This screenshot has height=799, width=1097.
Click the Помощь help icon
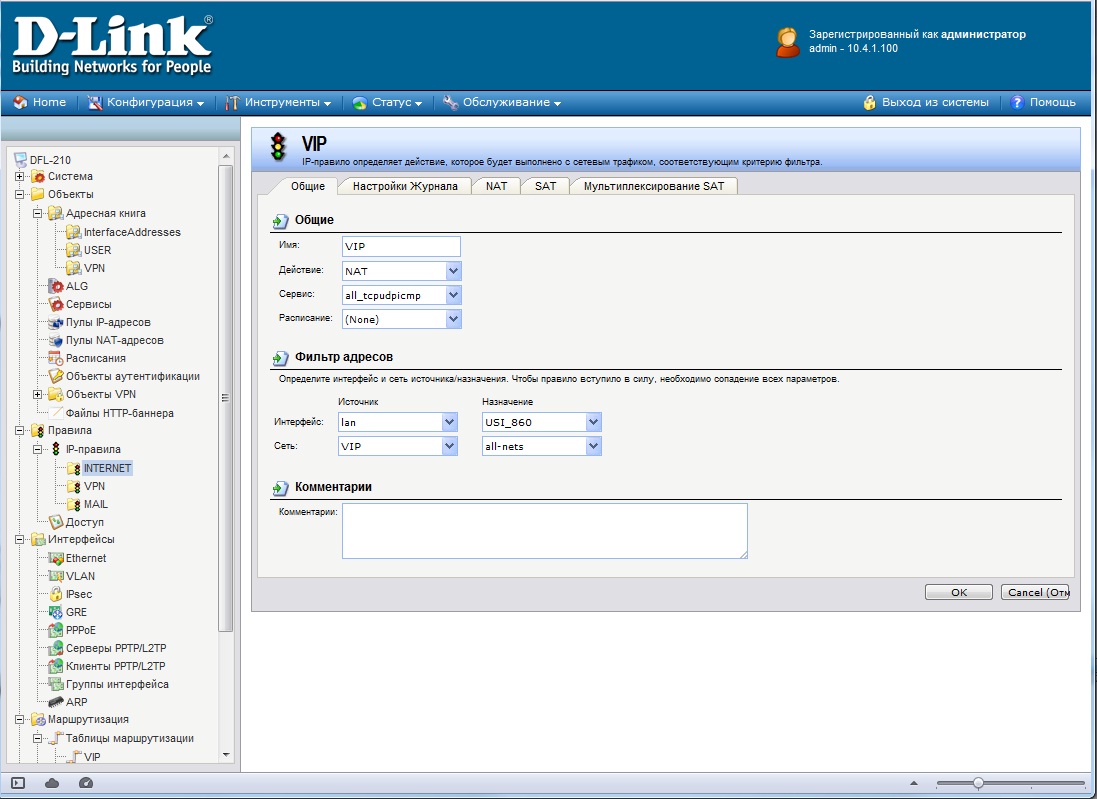click(x=1018, y=102)
